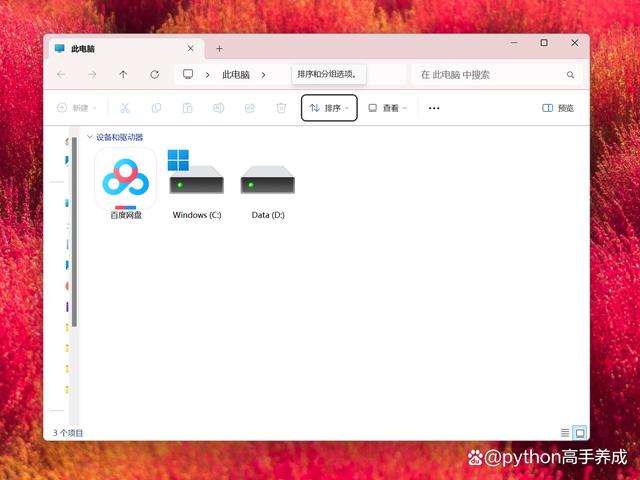Screen dimensions: 640x480
Task: Open the 排序 sort dropdown
Action: click(329, 108)
